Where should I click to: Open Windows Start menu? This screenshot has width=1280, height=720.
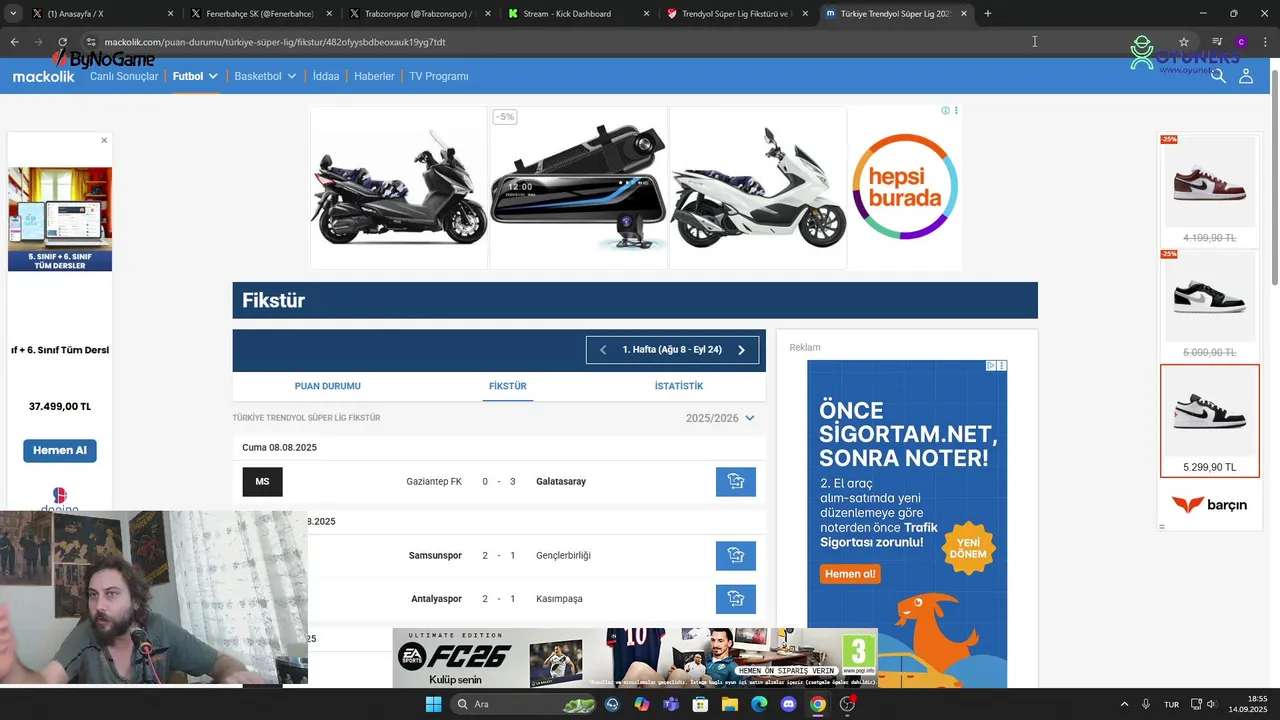click(433, 704)
